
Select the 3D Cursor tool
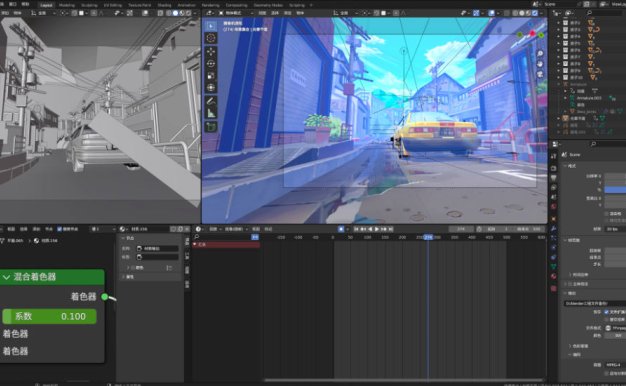pos(211,38)
